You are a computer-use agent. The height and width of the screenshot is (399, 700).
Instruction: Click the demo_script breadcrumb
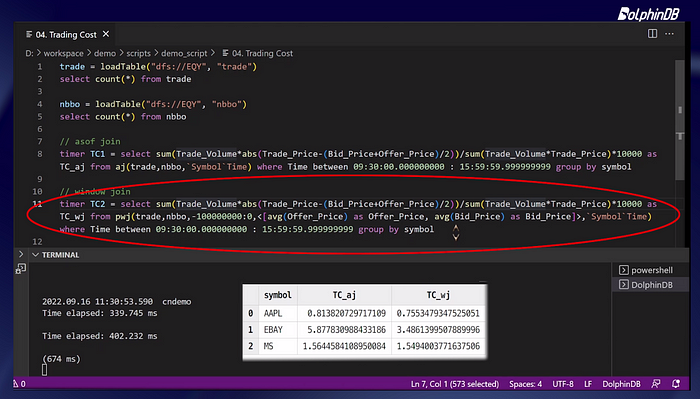click(x=184, y=53)
